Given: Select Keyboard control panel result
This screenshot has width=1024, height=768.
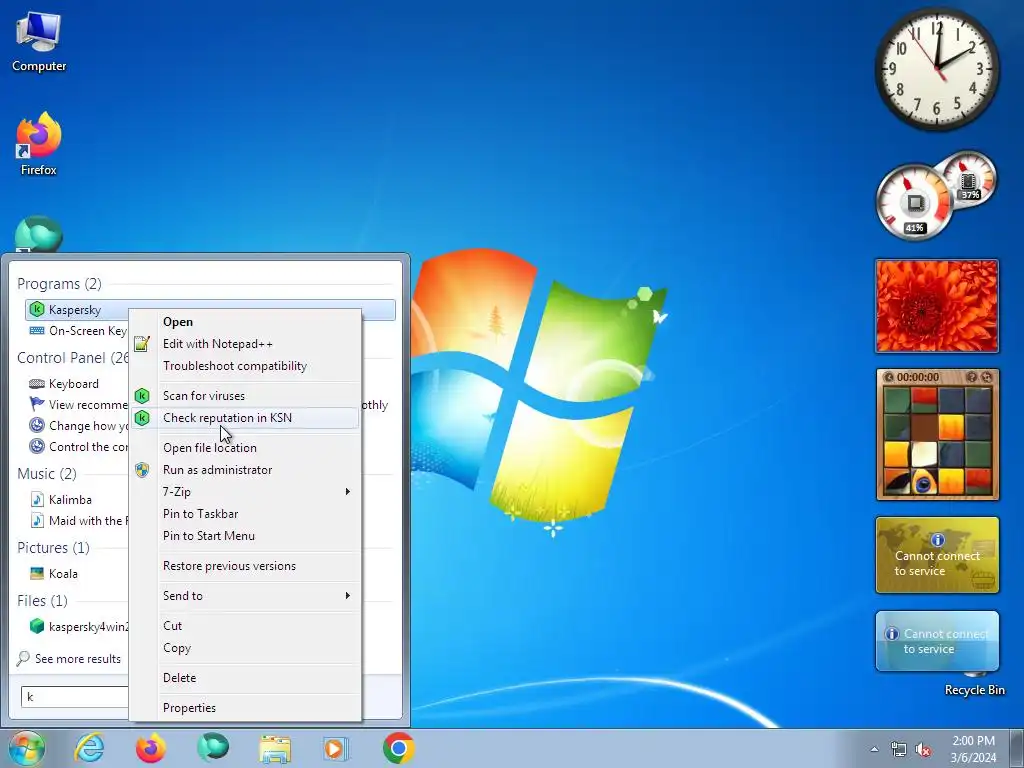Looking at the screenshot, I should tap(64, 383).
